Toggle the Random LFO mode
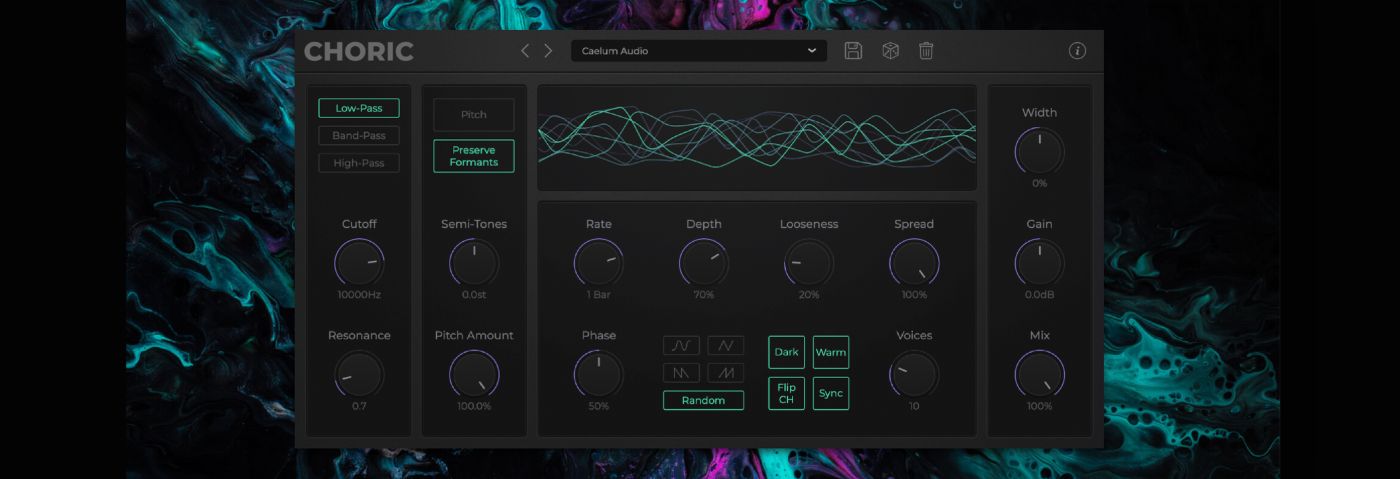 point(703,400)
